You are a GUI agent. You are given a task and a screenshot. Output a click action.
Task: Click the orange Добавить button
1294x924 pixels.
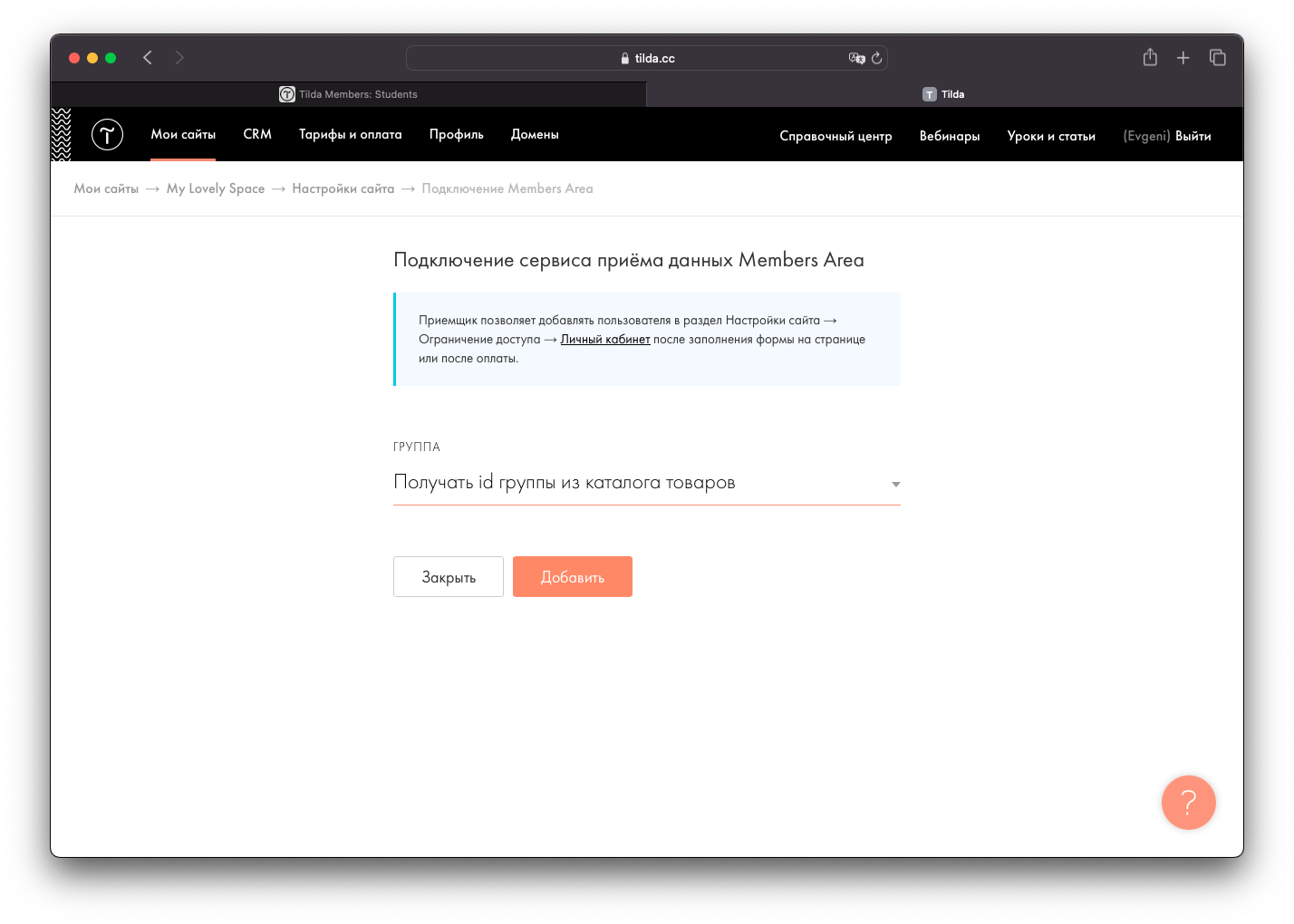(x=573, y=577)
